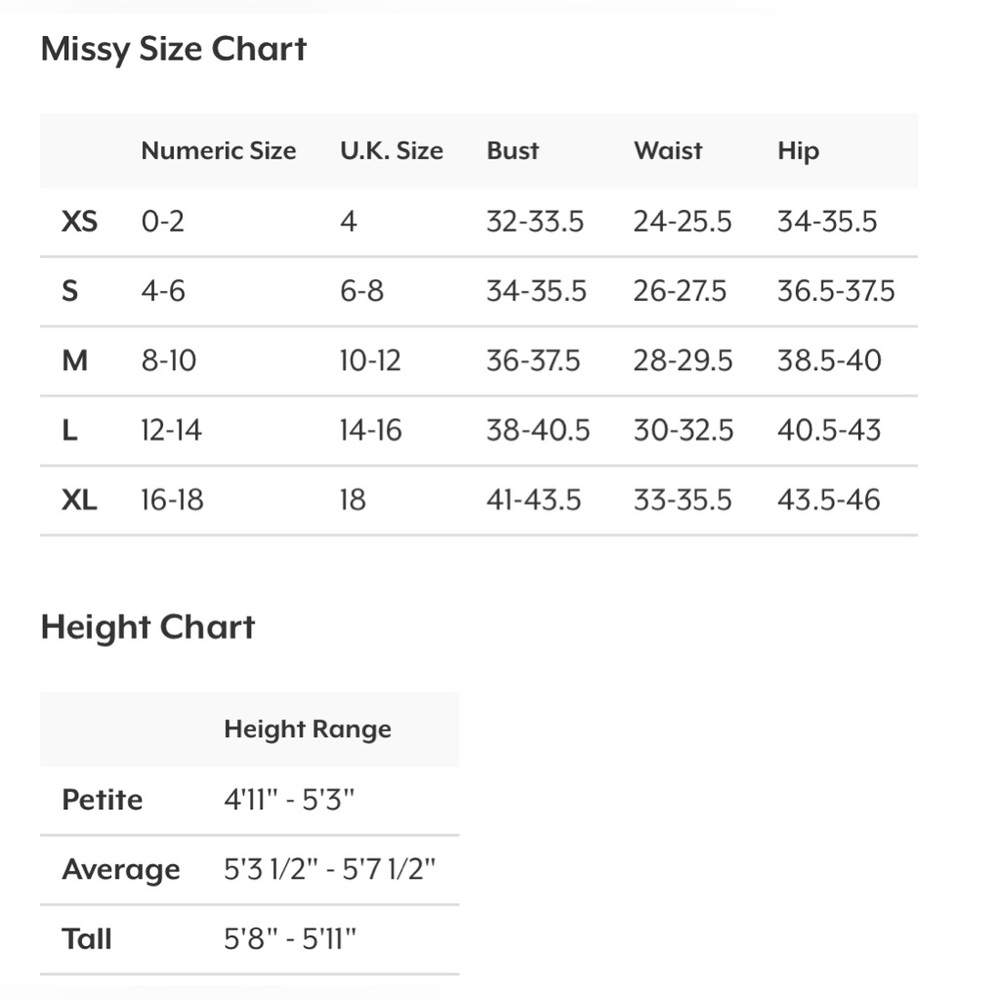Screen dimensions: 1000x1000
Task: Click the Waist column header
Action: pyautogui.click(x=668, y=151)
